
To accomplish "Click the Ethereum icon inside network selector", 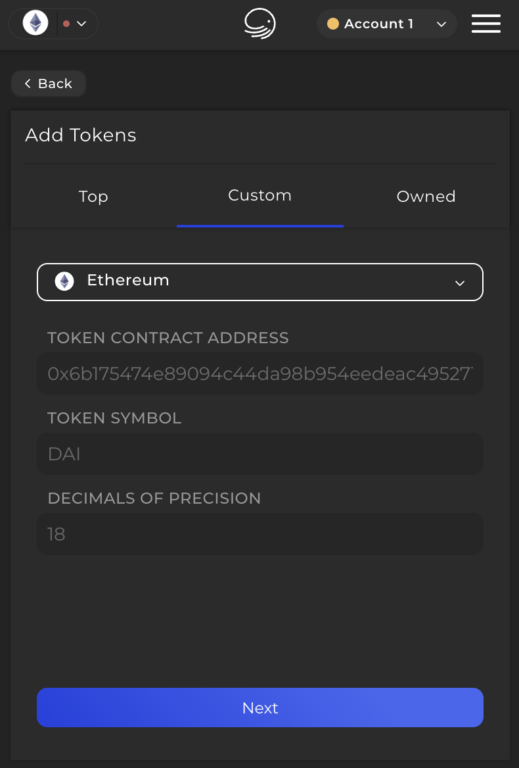I will click(64, 281).
